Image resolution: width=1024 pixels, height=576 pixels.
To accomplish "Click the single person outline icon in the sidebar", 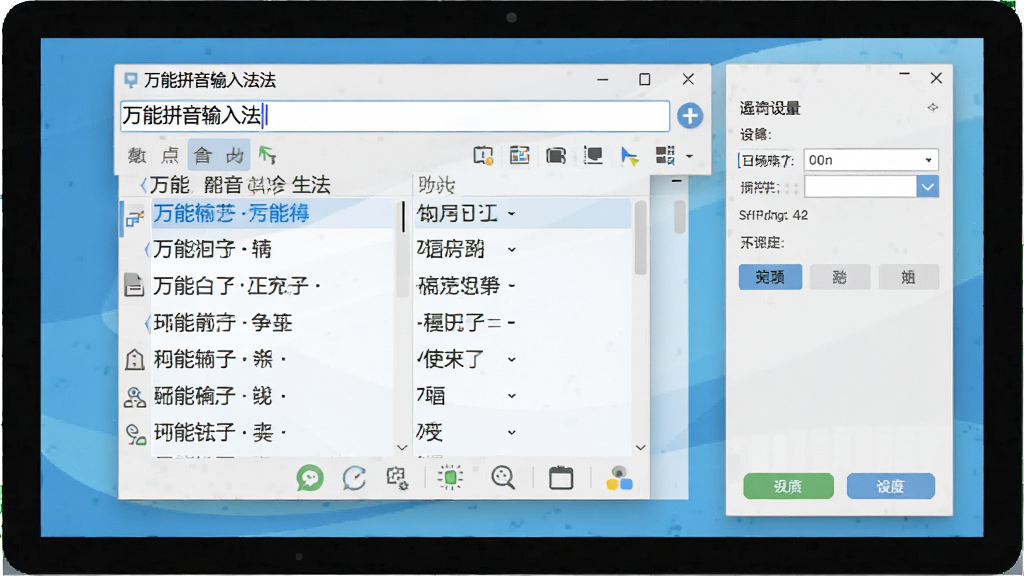I will click(x=135, y=359).
